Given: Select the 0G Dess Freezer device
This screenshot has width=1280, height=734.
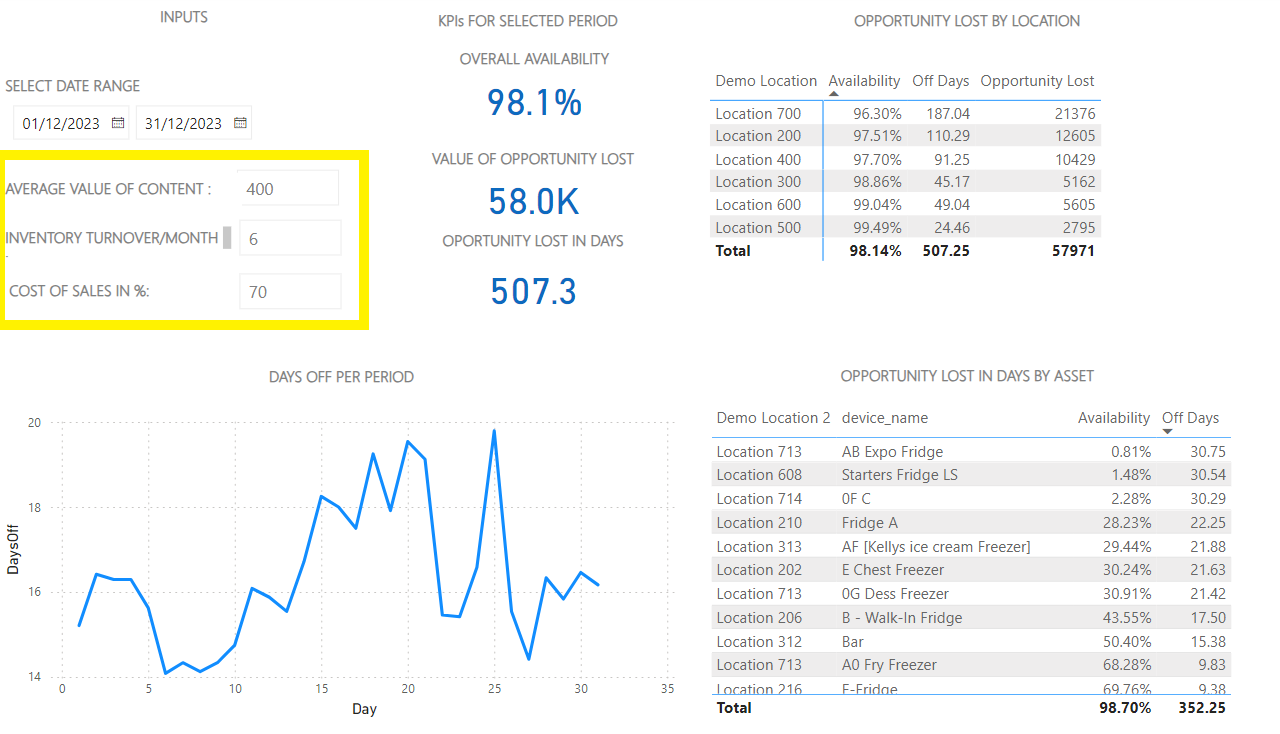Looking at the screenshot, I should 895,594.
